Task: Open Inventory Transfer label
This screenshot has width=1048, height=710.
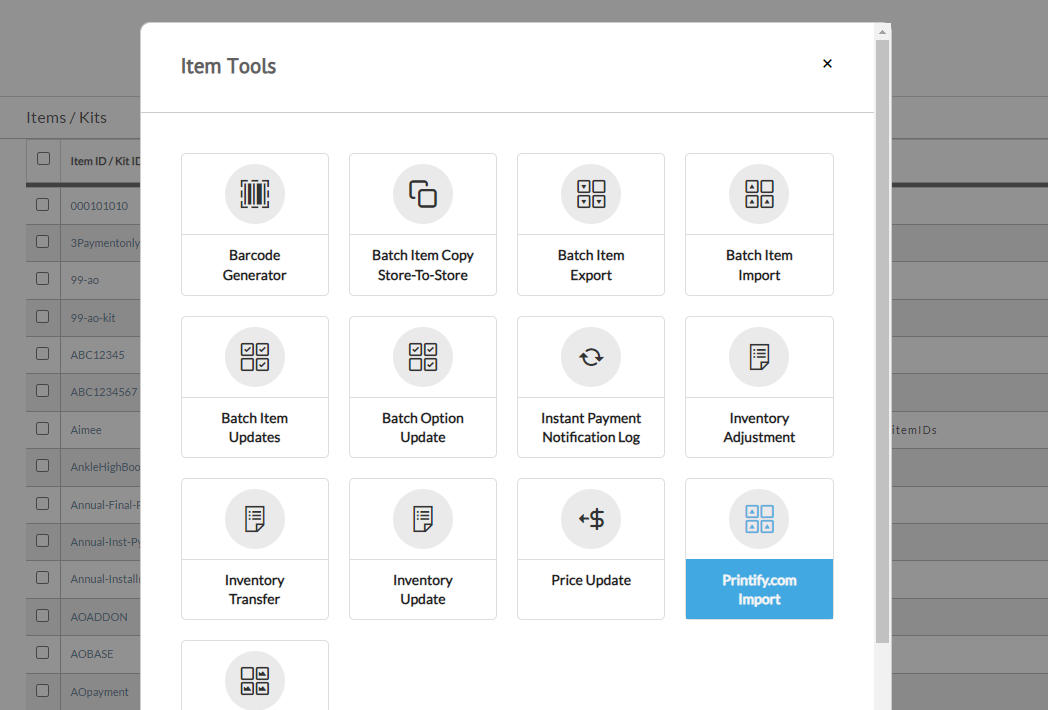Action: 255,589
